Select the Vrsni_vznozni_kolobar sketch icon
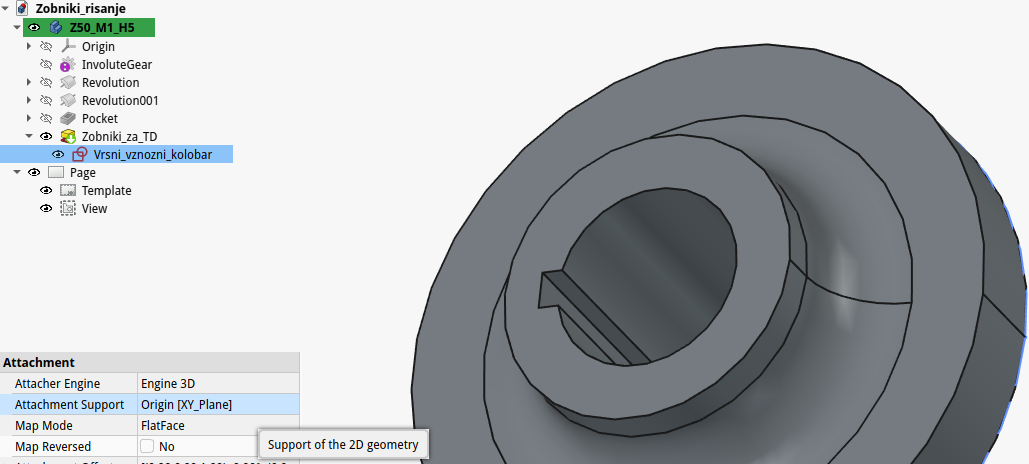This screenshot has width=1029, height=464. point(80,154)
